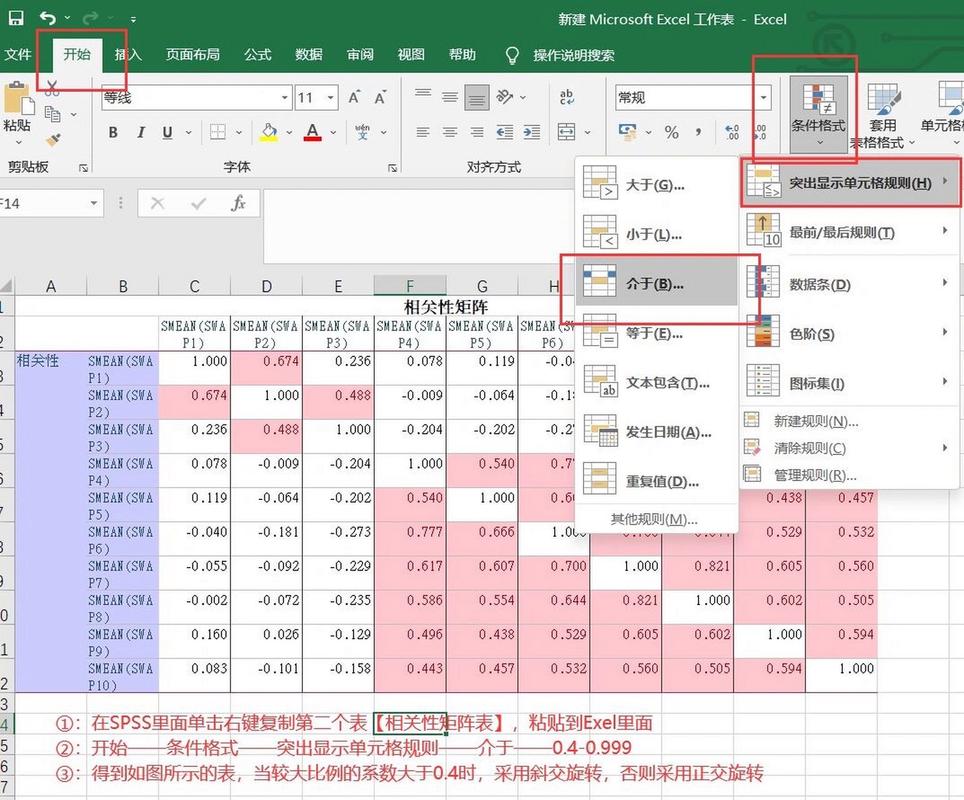Image resolution: width=964 pixels, height=800 pixels.
Task: Increase font size with larger A
Action: pyautogui.click(x=354, y=97)
